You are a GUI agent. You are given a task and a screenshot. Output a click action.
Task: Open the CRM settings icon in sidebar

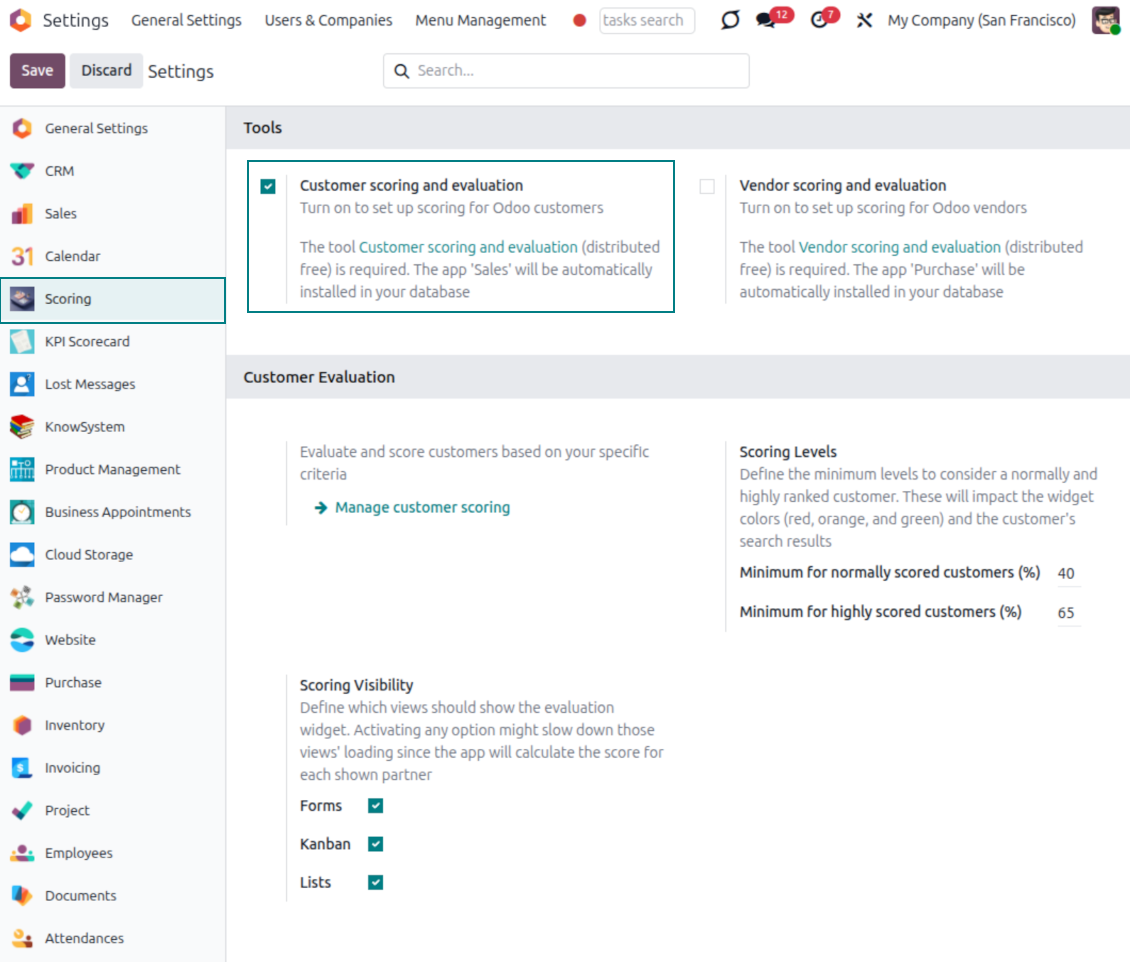(22, 171)
